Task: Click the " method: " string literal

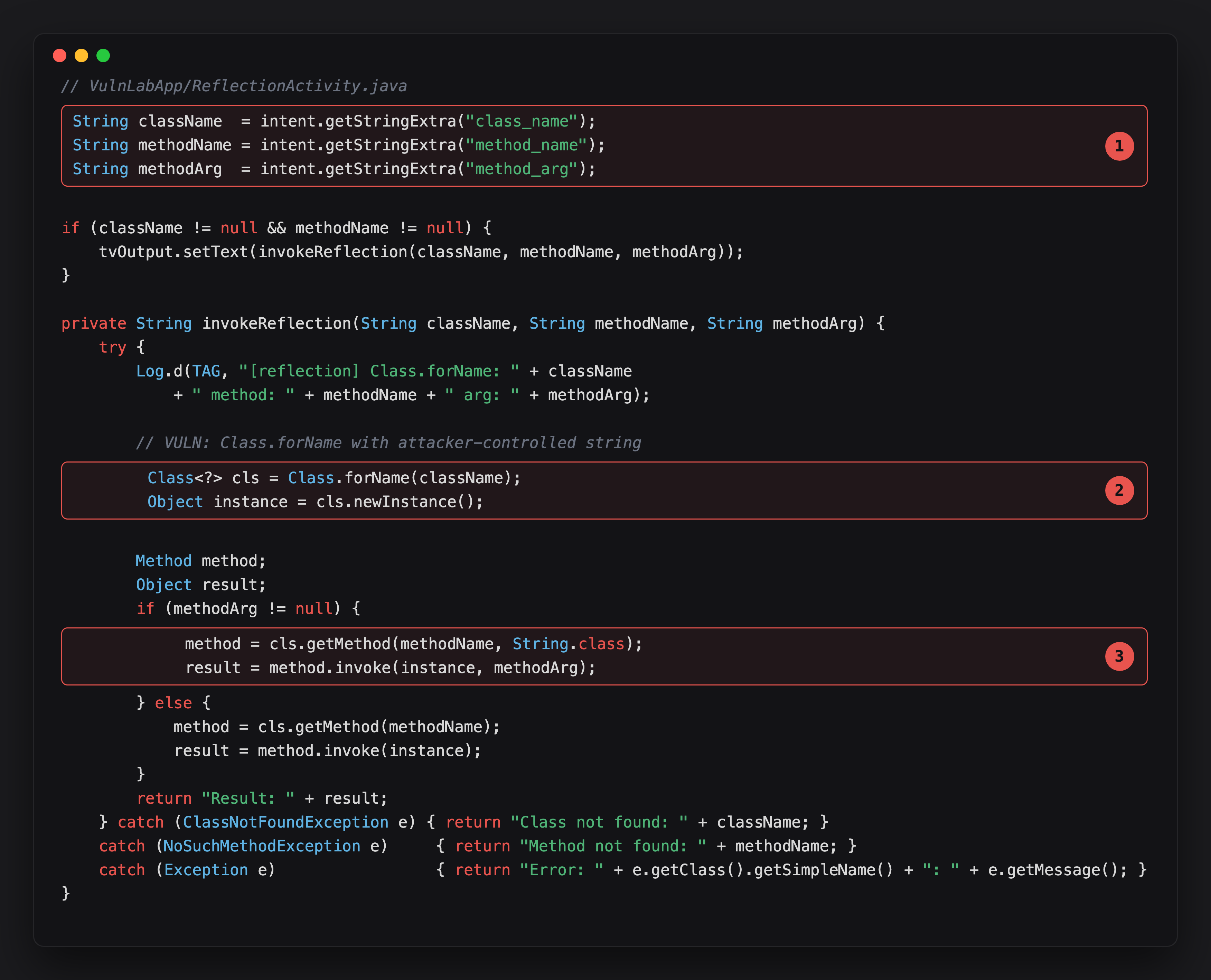Action: tap(243, 395)
